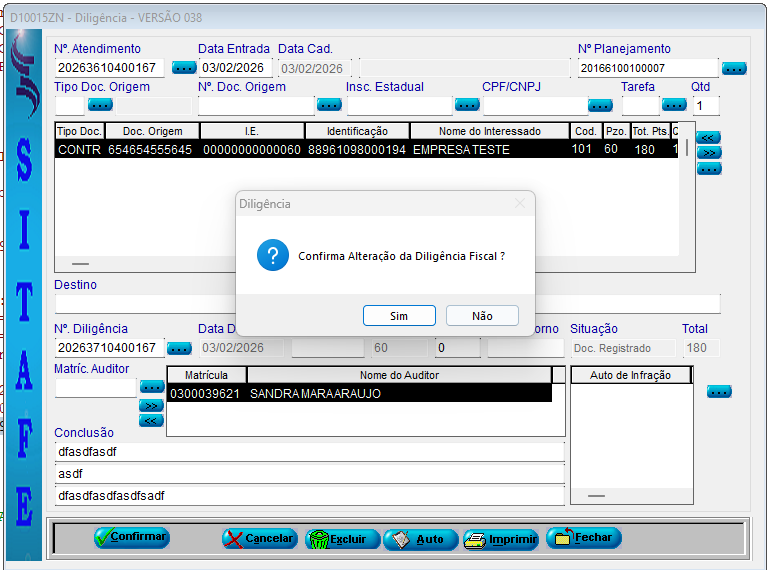The image size is (767, 570).
Task: Select auditor SANDRA MARA ARAUJO row
Action: 358,394
